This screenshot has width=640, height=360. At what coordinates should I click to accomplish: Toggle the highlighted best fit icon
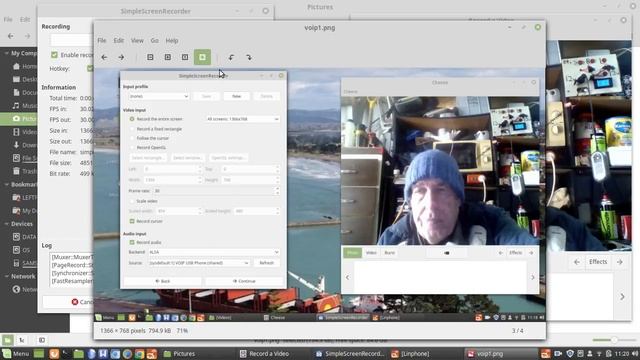pos(202,57)
